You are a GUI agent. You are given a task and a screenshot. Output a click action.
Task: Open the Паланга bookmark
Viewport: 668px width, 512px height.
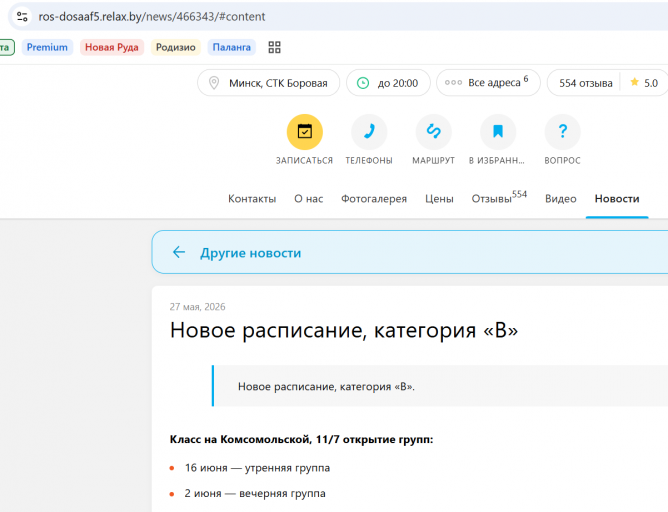pyautogui.click(x=232, y=47)
